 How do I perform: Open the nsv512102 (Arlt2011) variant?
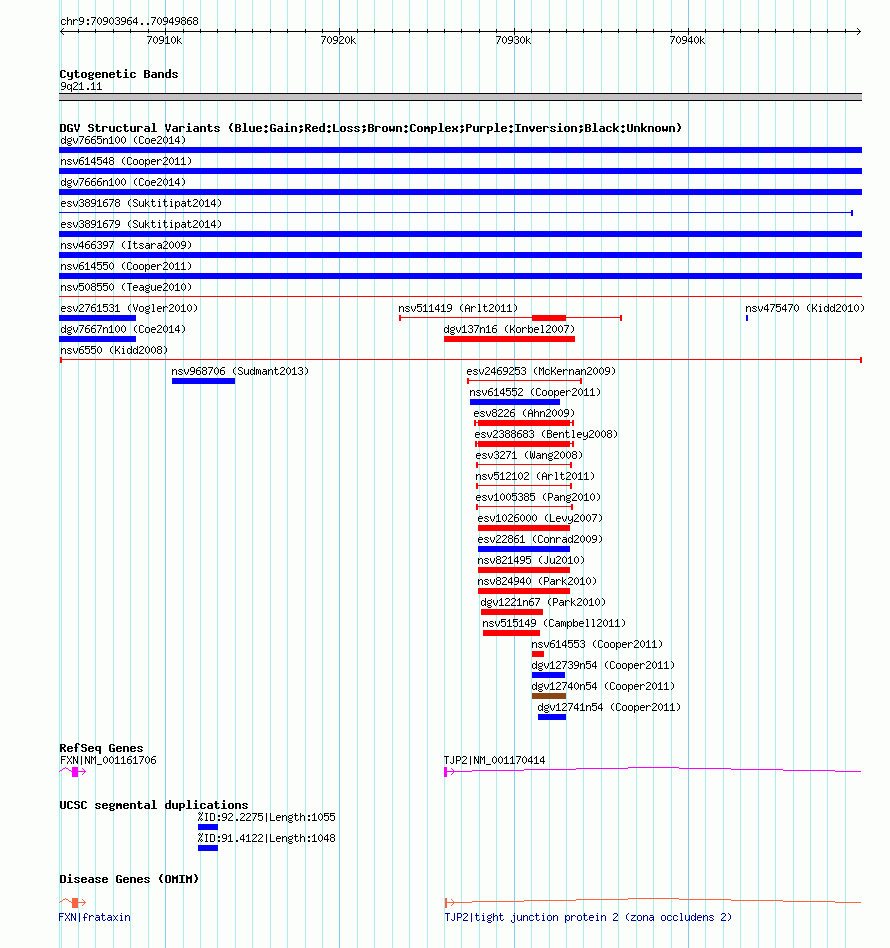[x=524, y=485]
